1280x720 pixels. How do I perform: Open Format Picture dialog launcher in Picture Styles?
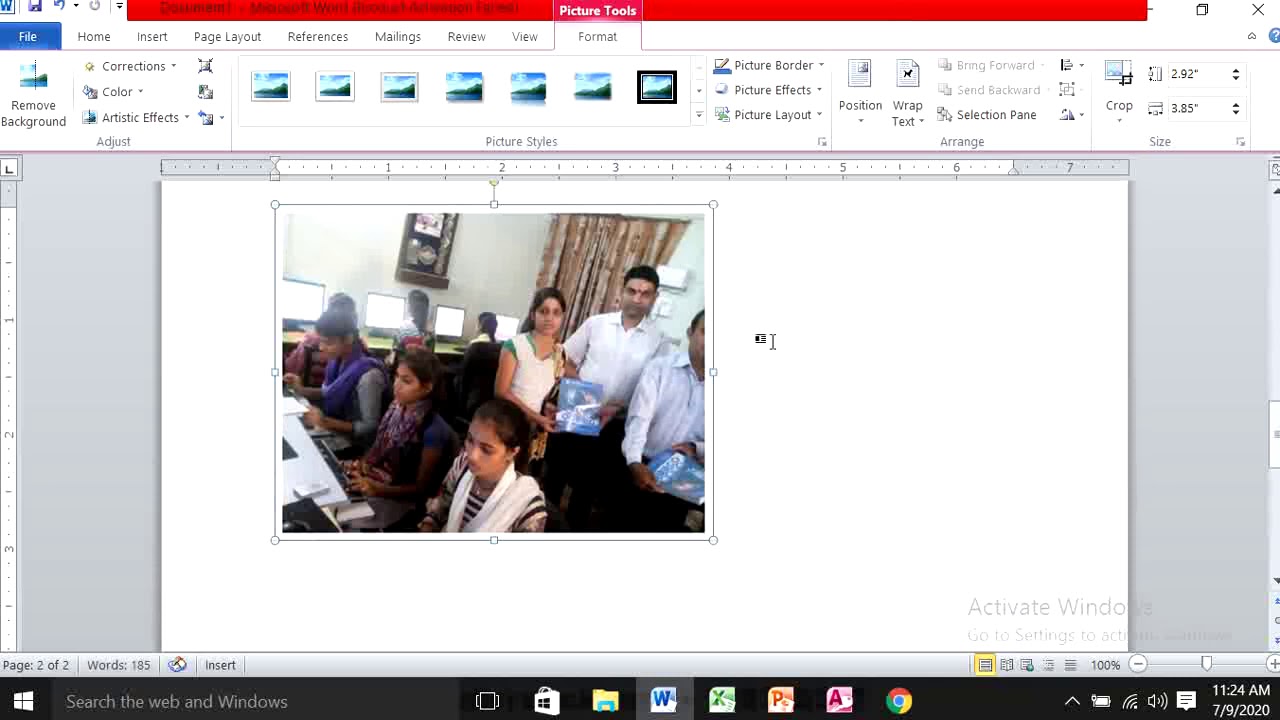pos(822,142)
